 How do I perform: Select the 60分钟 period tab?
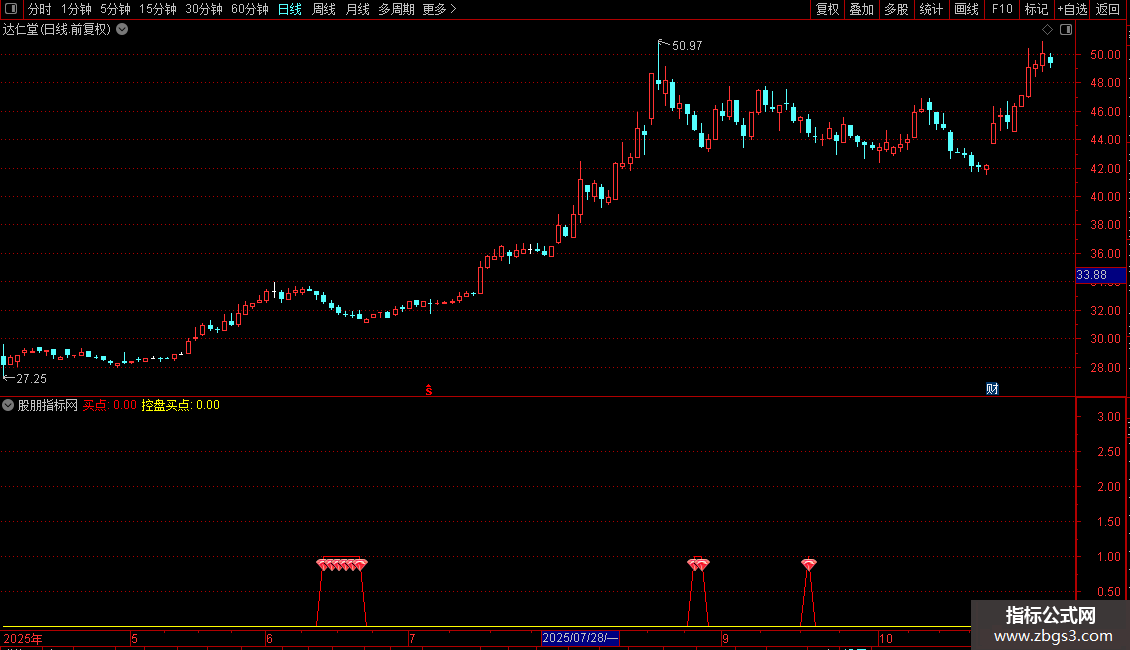[250, 9]
